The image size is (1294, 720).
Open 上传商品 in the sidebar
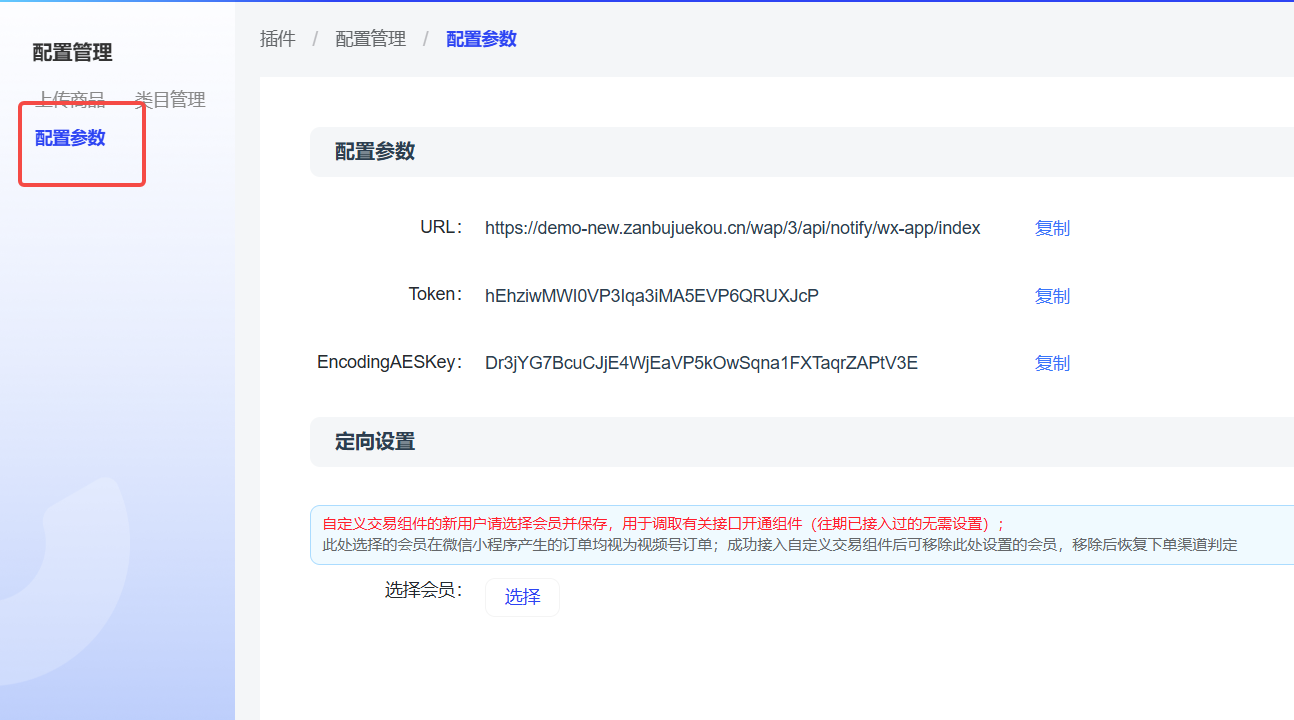pos(70,99)
